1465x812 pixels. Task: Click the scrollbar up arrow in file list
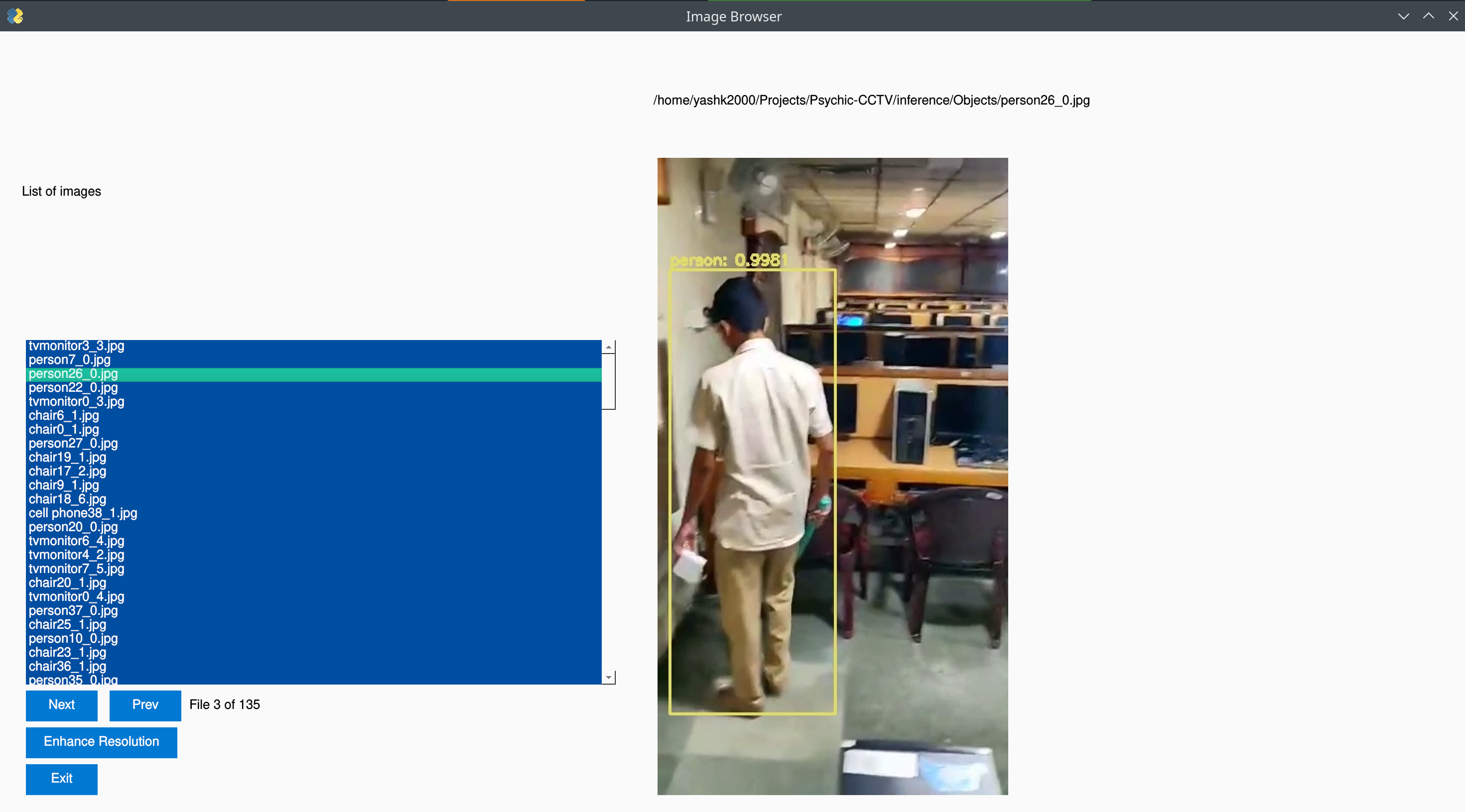609,347
